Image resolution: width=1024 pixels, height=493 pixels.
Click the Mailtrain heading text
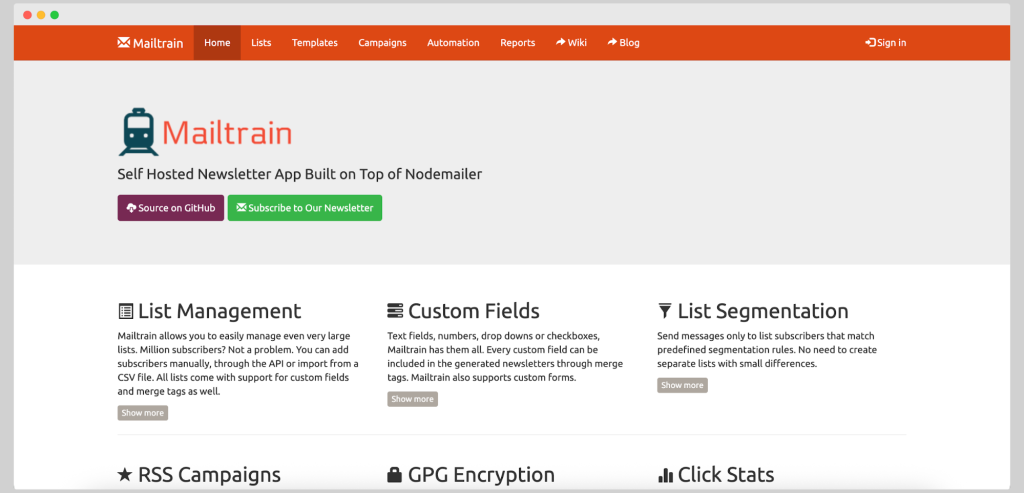[227, 133]
